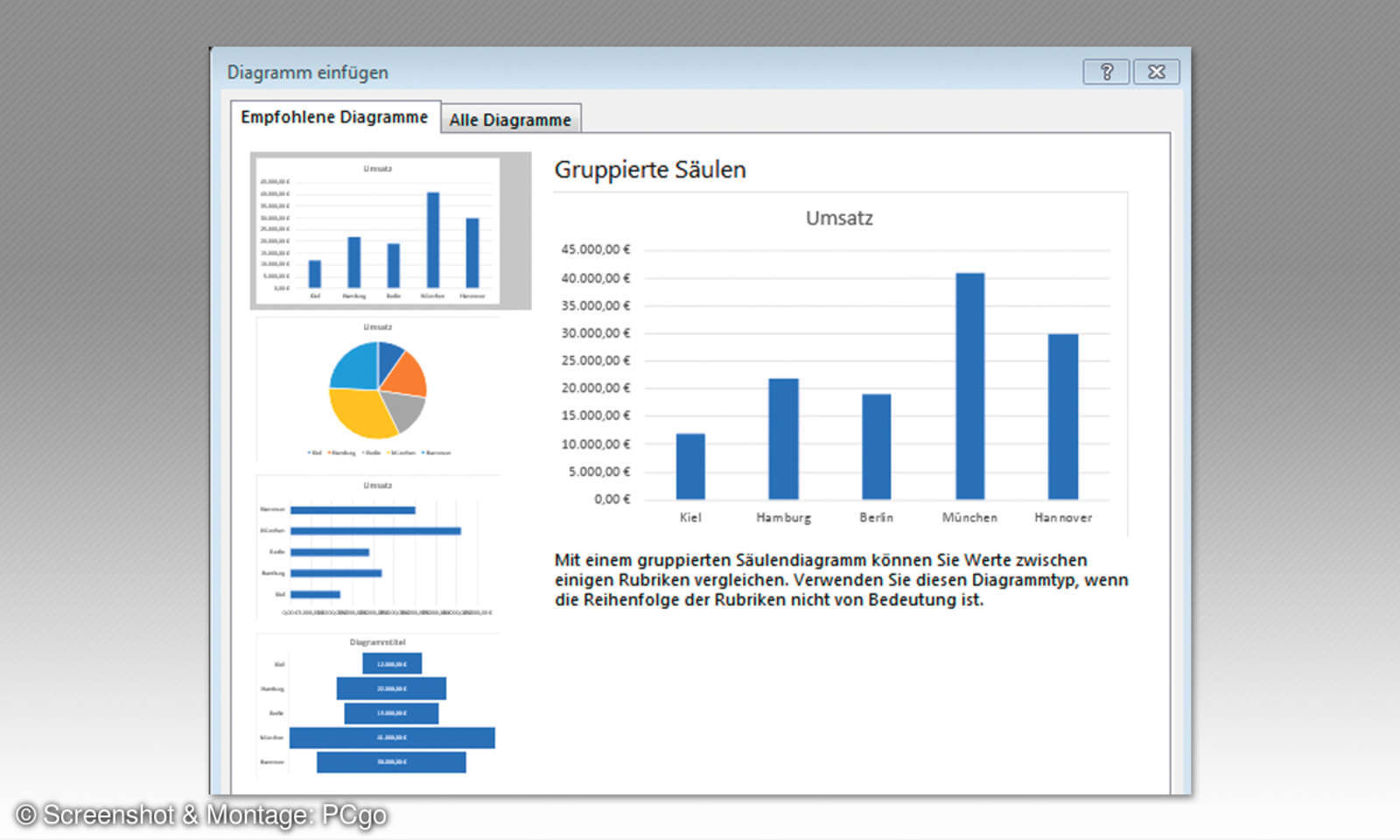Image resolution: width=1400 pixels, height=840 pixels.
Task: Click the Hamburg bar in the preview chart
Action: click(x=783, y=437)
